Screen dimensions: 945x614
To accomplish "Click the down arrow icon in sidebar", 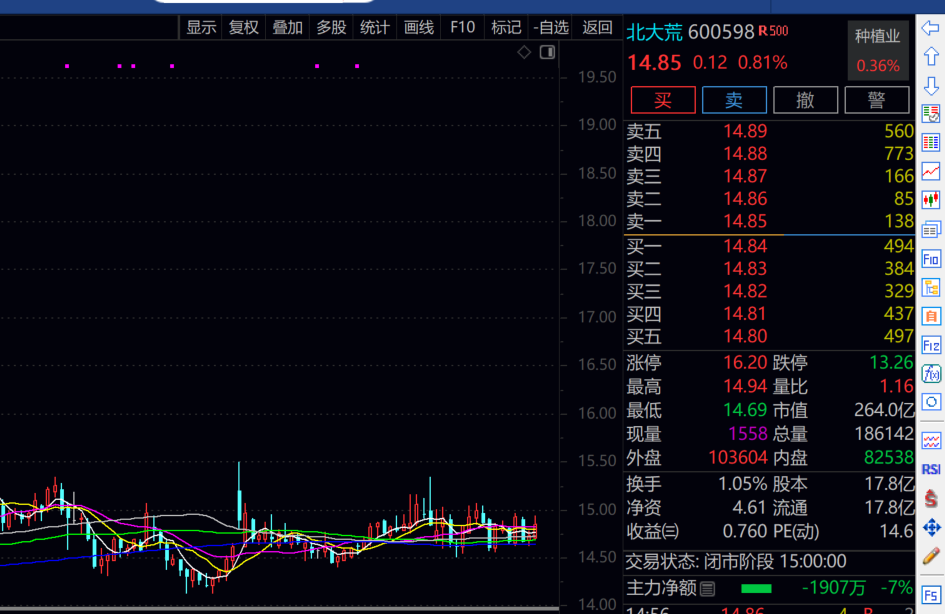I will click(931, 86).
